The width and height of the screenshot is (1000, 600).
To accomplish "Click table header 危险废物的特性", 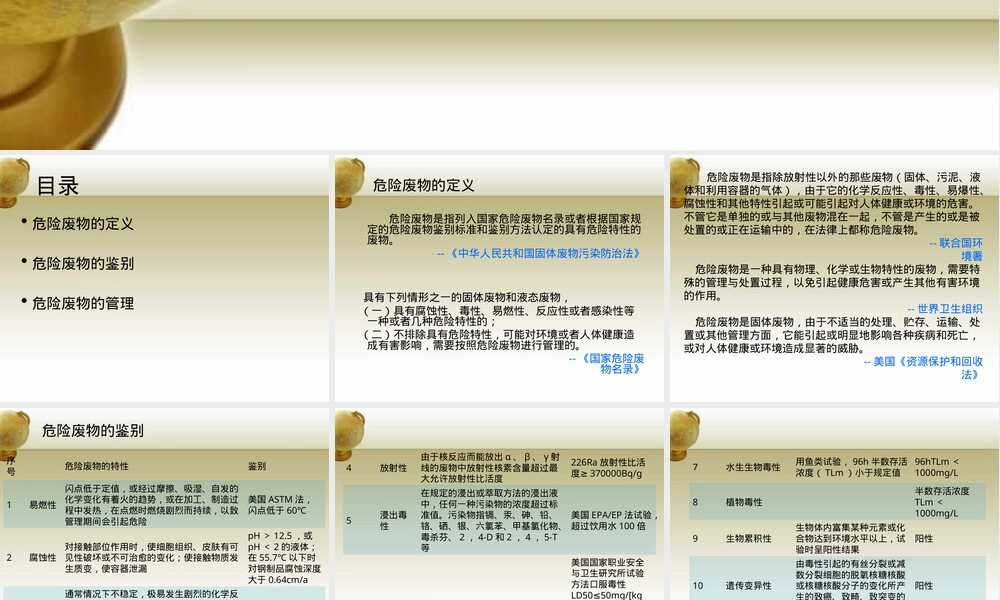I will coord(96,466).
